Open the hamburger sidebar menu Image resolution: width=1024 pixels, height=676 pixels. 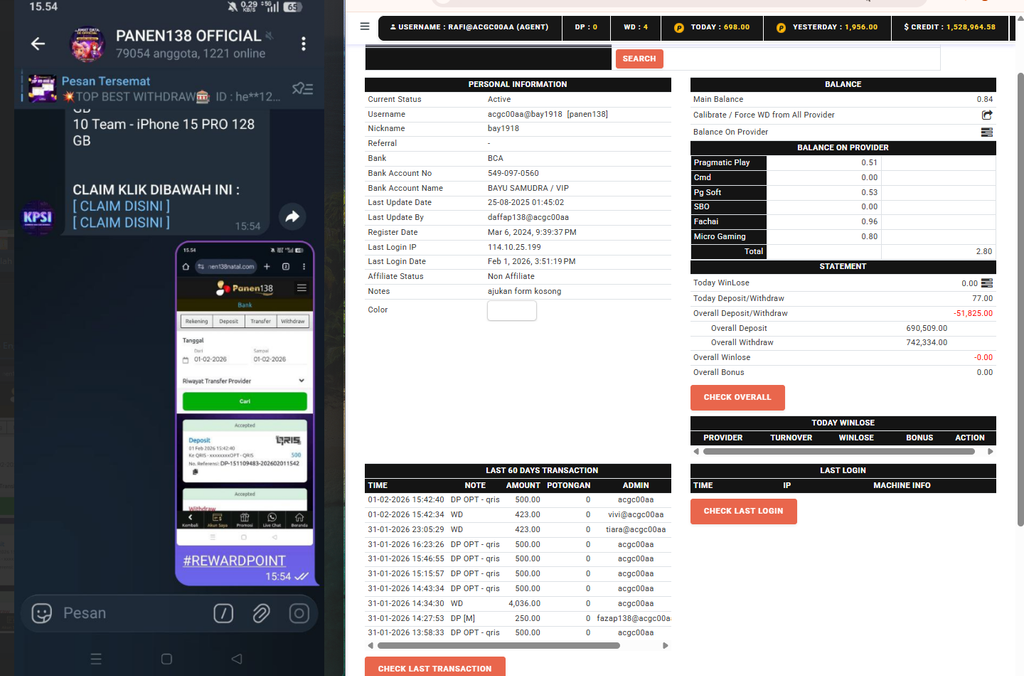364,27
